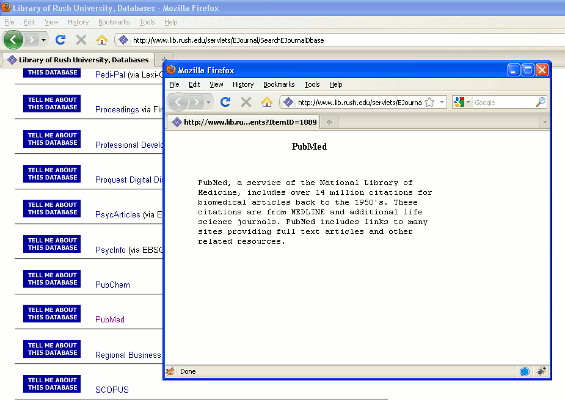565x400 pixels.
Task: Click Back arrow in popup Firefox window
Action: click(178, 102)
